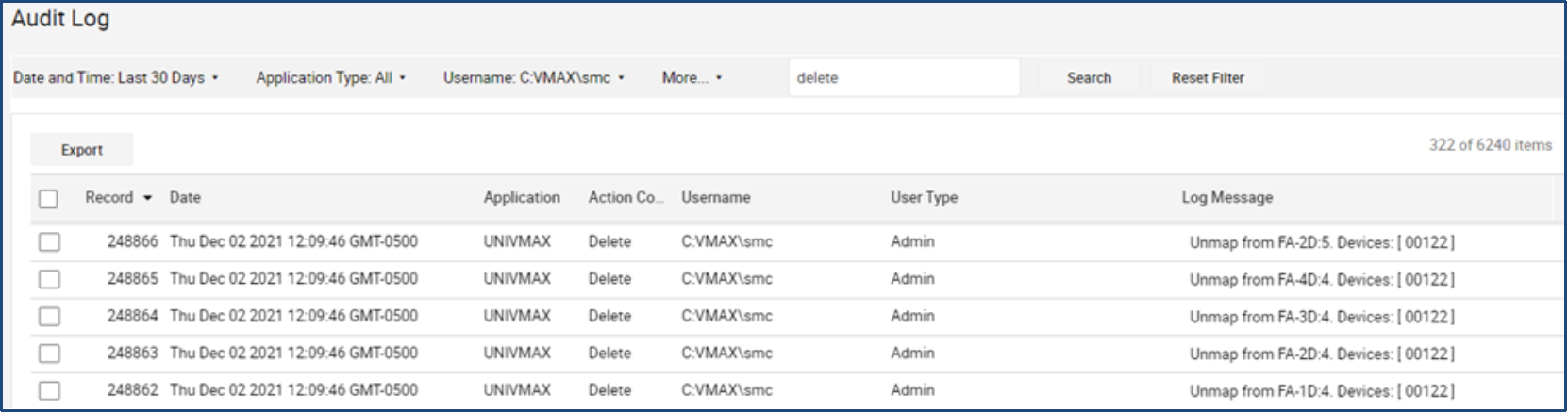Click the log message 'Unmap from FA-3D:4'
The image size is (1568, 412).
(x=1322, y=317)
